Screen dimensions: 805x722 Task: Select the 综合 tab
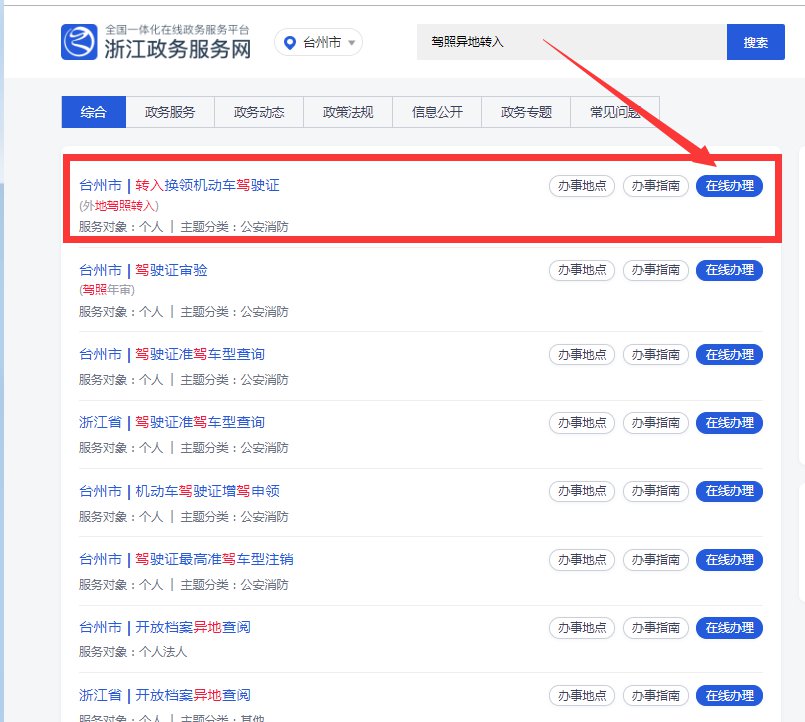tap(93, 112)
